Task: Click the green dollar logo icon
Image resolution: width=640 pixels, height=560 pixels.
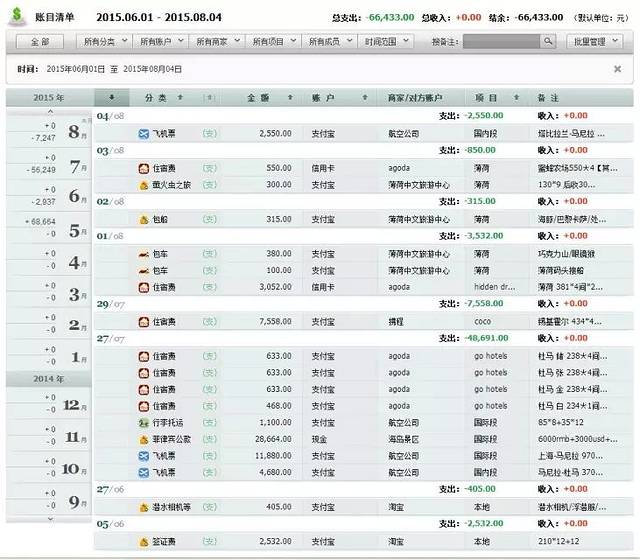Action: pyautogui.click(x=18, y=16)
